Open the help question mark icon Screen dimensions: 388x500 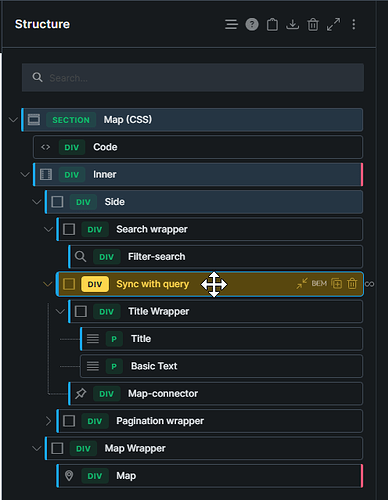[x=252, y=24]
